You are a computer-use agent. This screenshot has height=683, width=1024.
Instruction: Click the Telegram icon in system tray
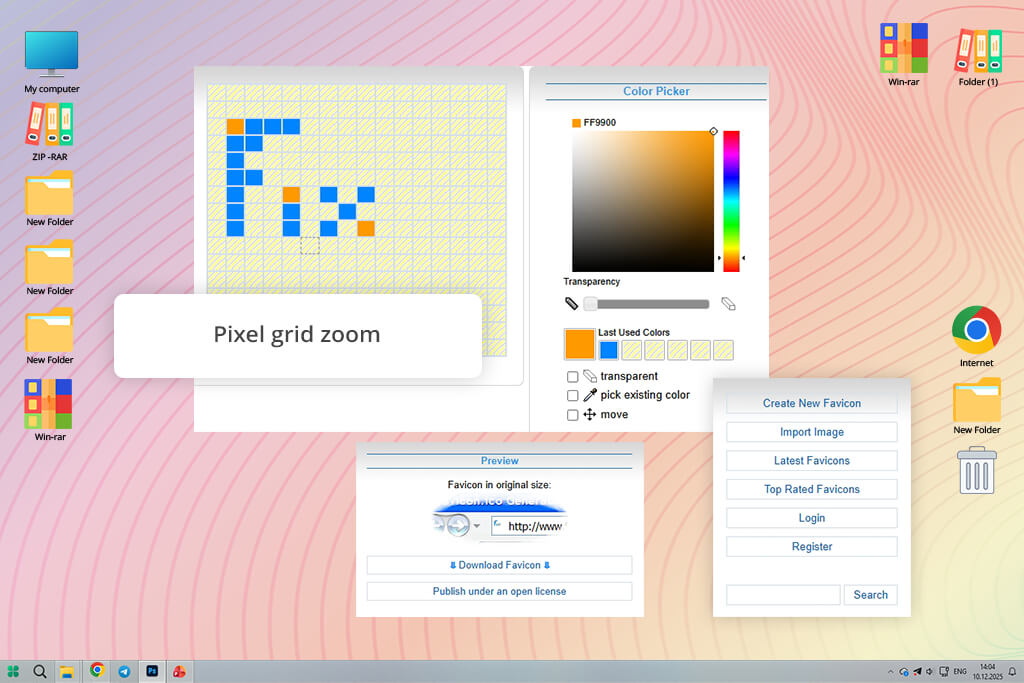tap(917, 672)
